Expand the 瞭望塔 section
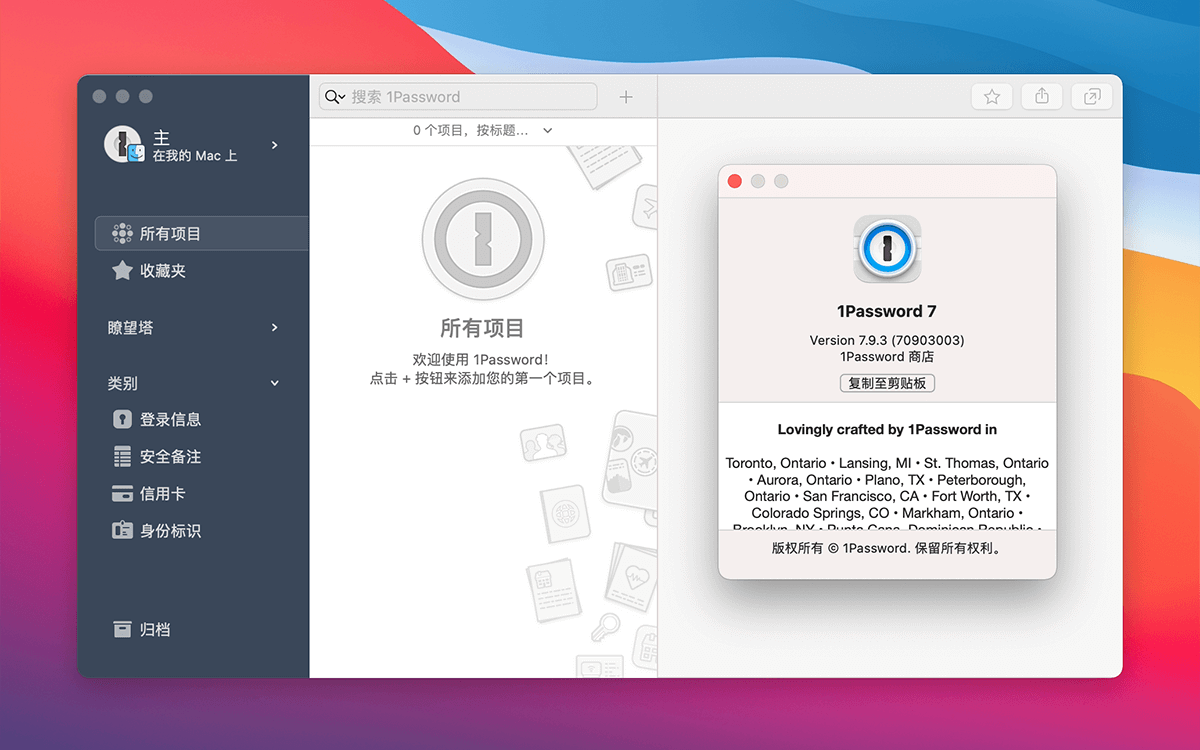The image size is (1200, 750). point(275,328)
